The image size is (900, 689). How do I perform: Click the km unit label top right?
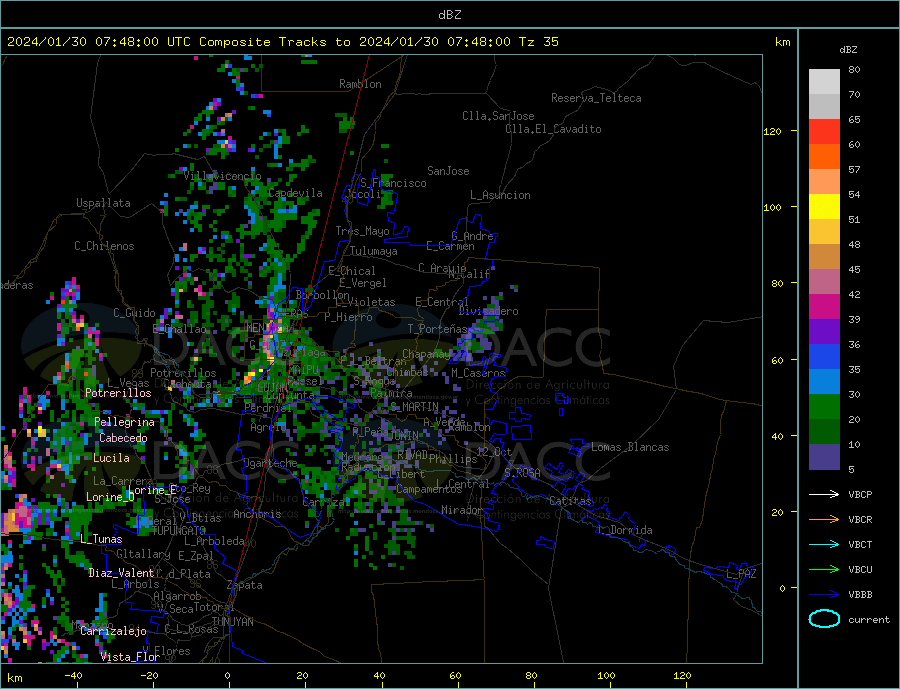[782, 42]
